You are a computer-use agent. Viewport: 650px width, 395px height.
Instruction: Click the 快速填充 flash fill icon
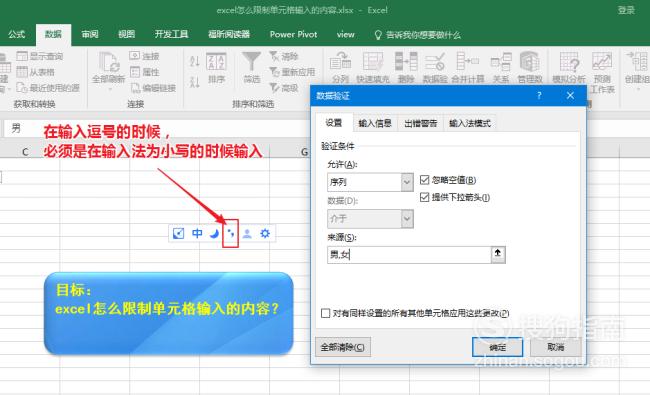click(x=373, y=62)
